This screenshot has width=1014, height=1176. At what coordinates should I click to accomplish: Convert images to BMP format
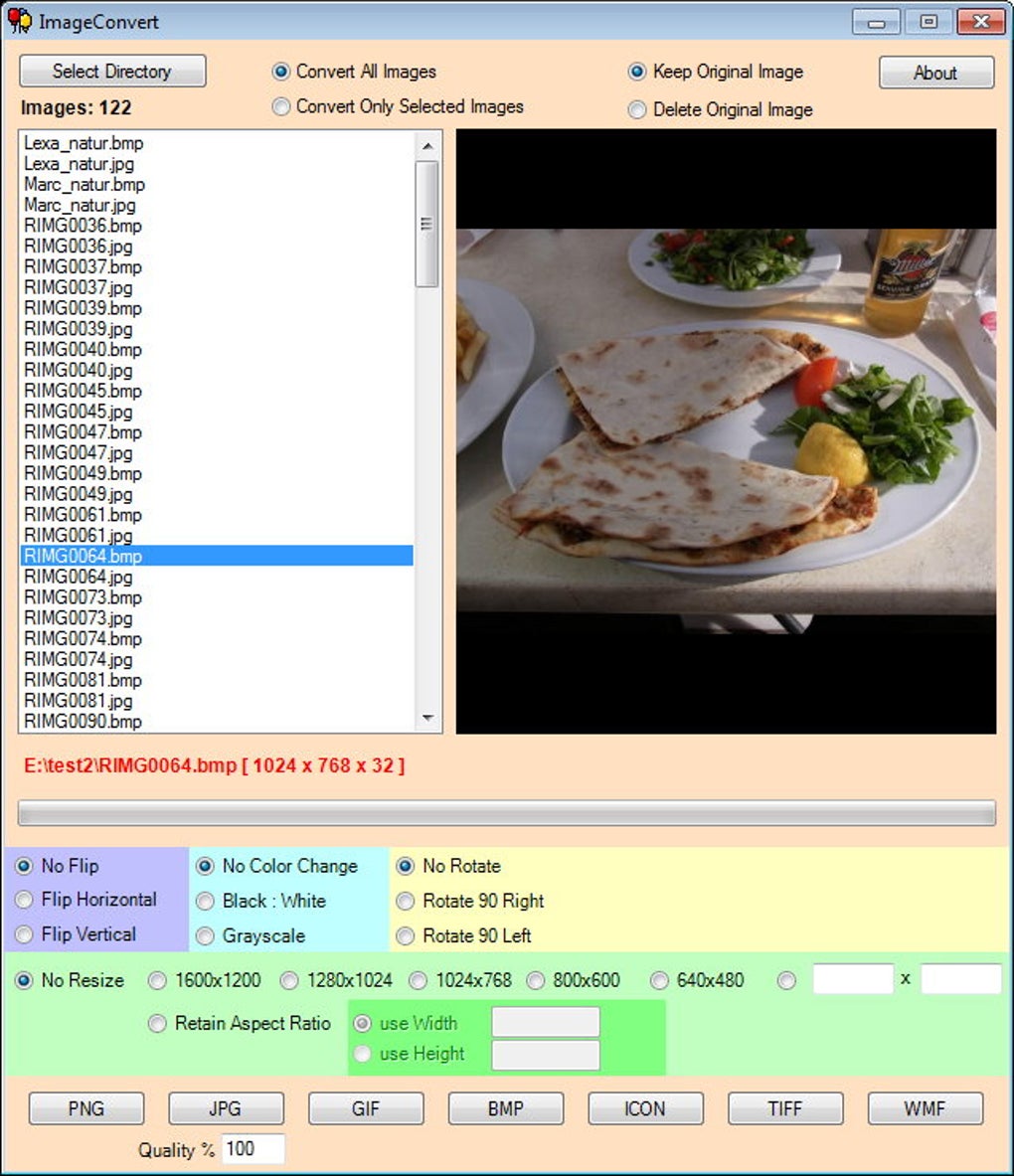point(506,1107)
